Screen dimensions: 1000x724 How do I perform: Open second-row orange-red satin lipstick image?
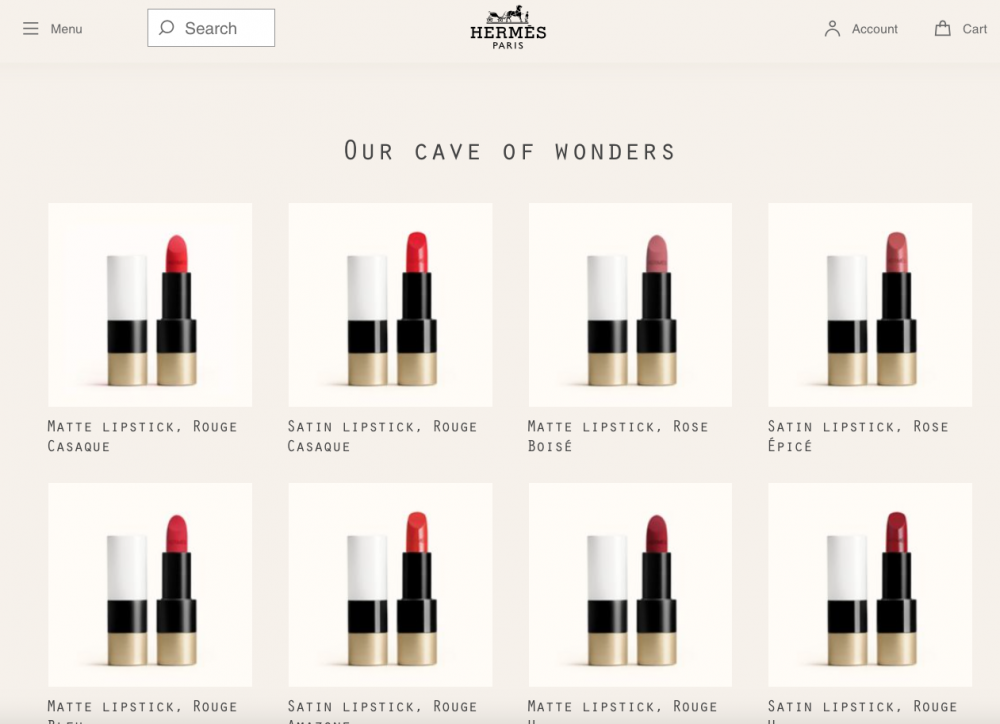(x=390, y=585)
